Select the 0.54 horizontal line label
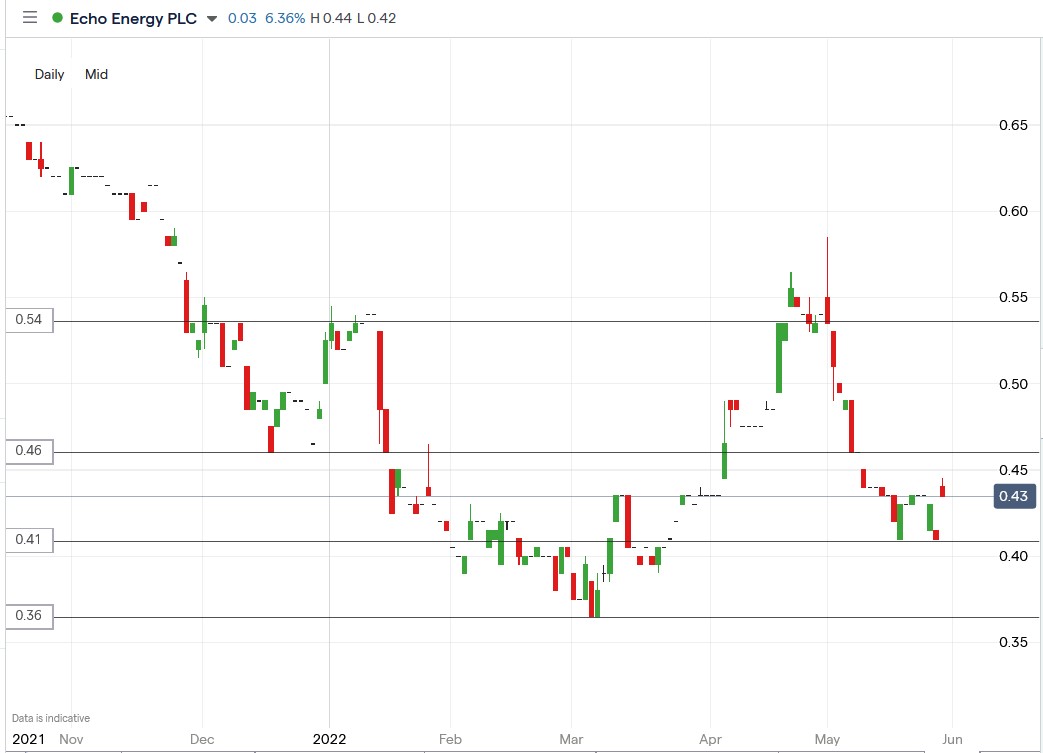This screenshot has width=1043, height=753. [29, 319]
